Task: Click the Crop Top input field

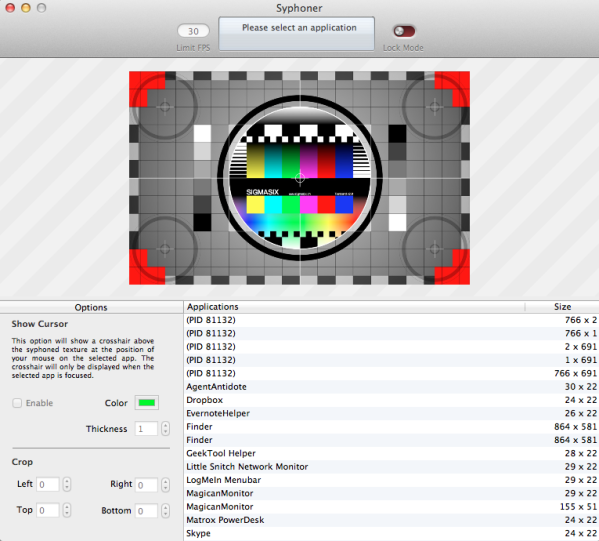Action: pos(48,510)
